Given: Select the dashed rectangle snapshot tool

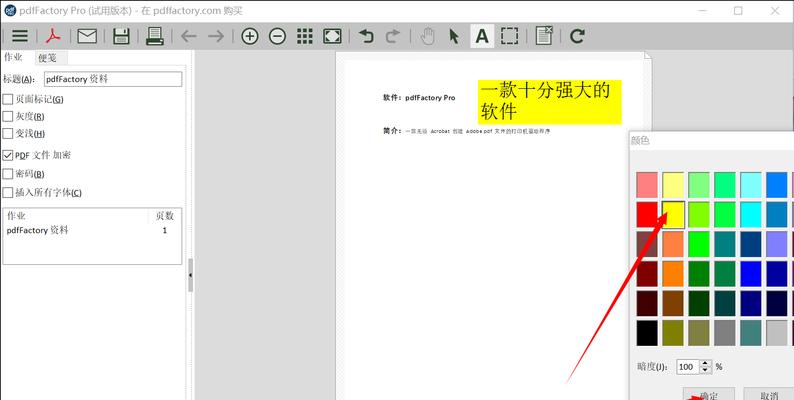Looking at the screenshot, I should [x=510, y=36].
